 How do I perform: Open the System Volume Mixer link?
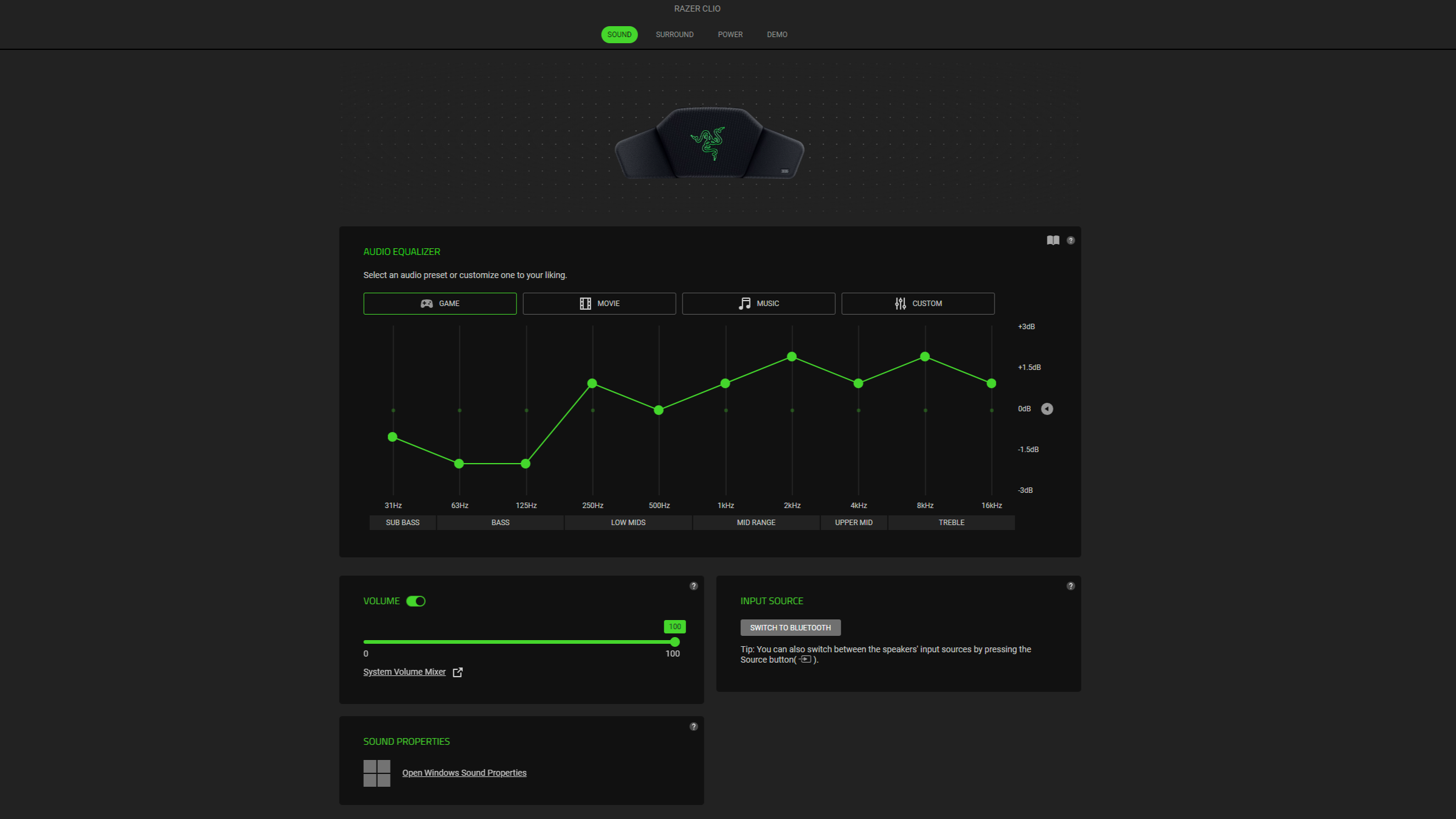[404, 672]
